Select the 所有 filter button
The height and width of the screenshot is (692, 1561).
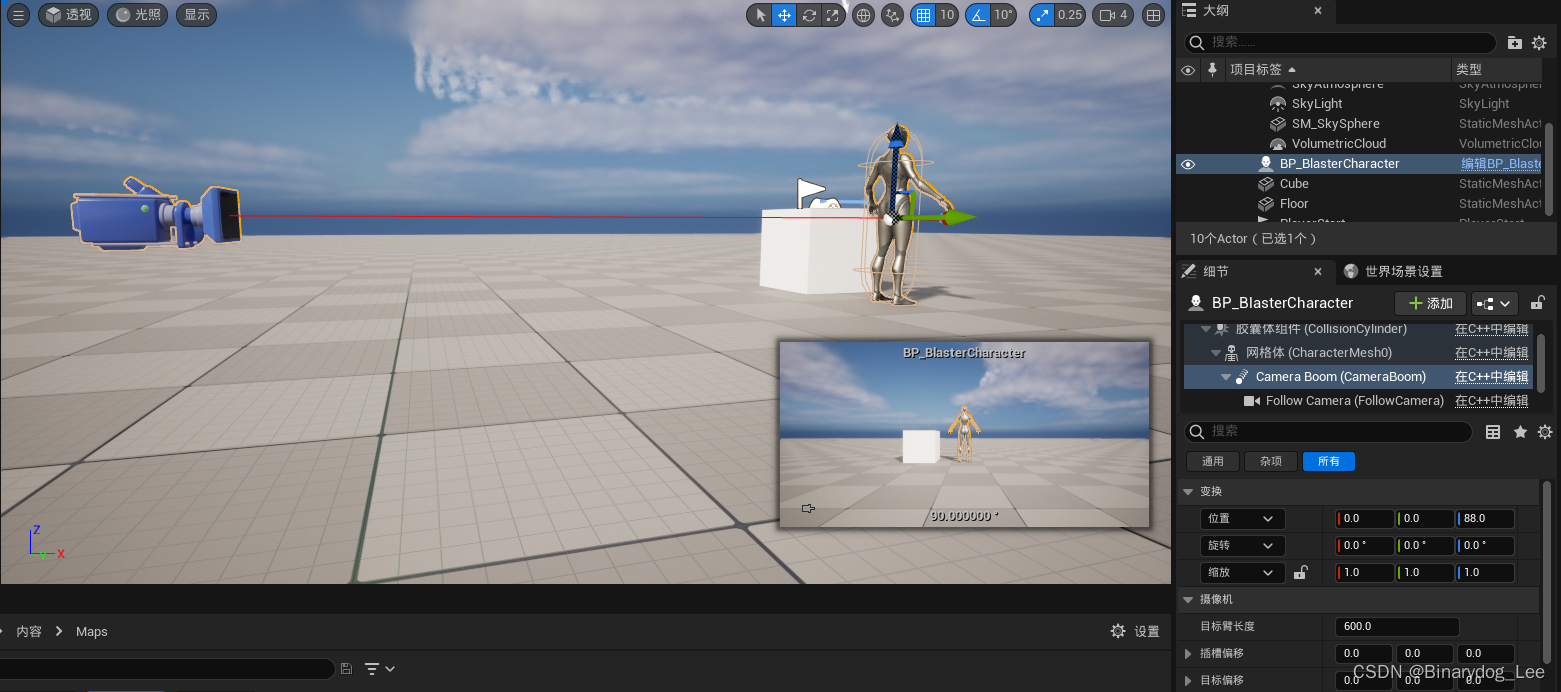pos(1329,461)
